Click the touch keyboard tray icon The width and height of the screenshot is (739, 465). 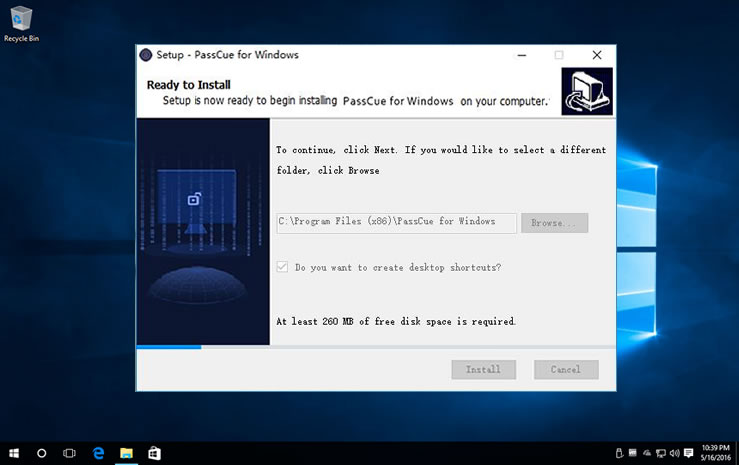click(632, 453)
